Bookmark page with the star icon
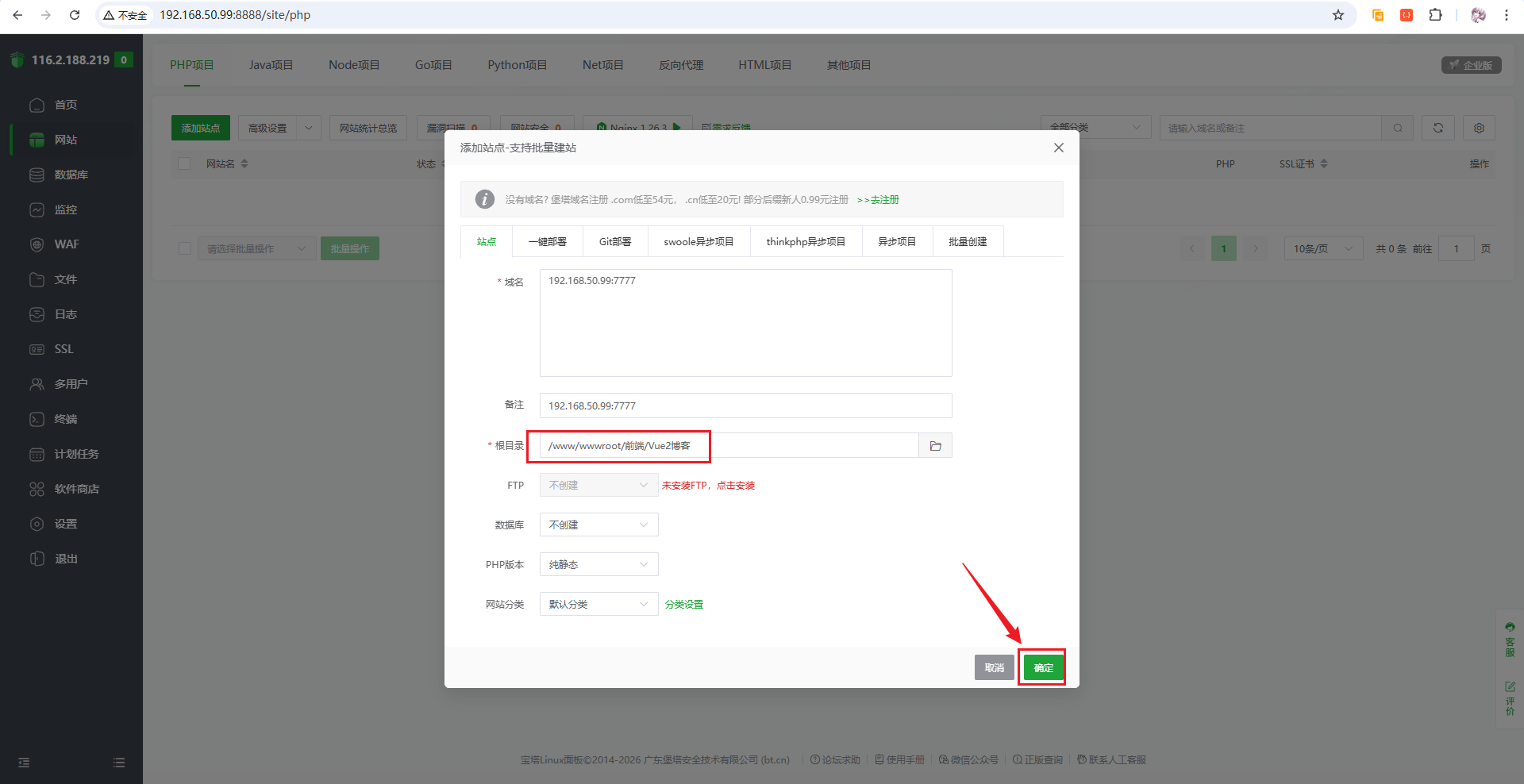This screenshot has width=1524, height=784. pyautogui.click(x=1338, y=15)
